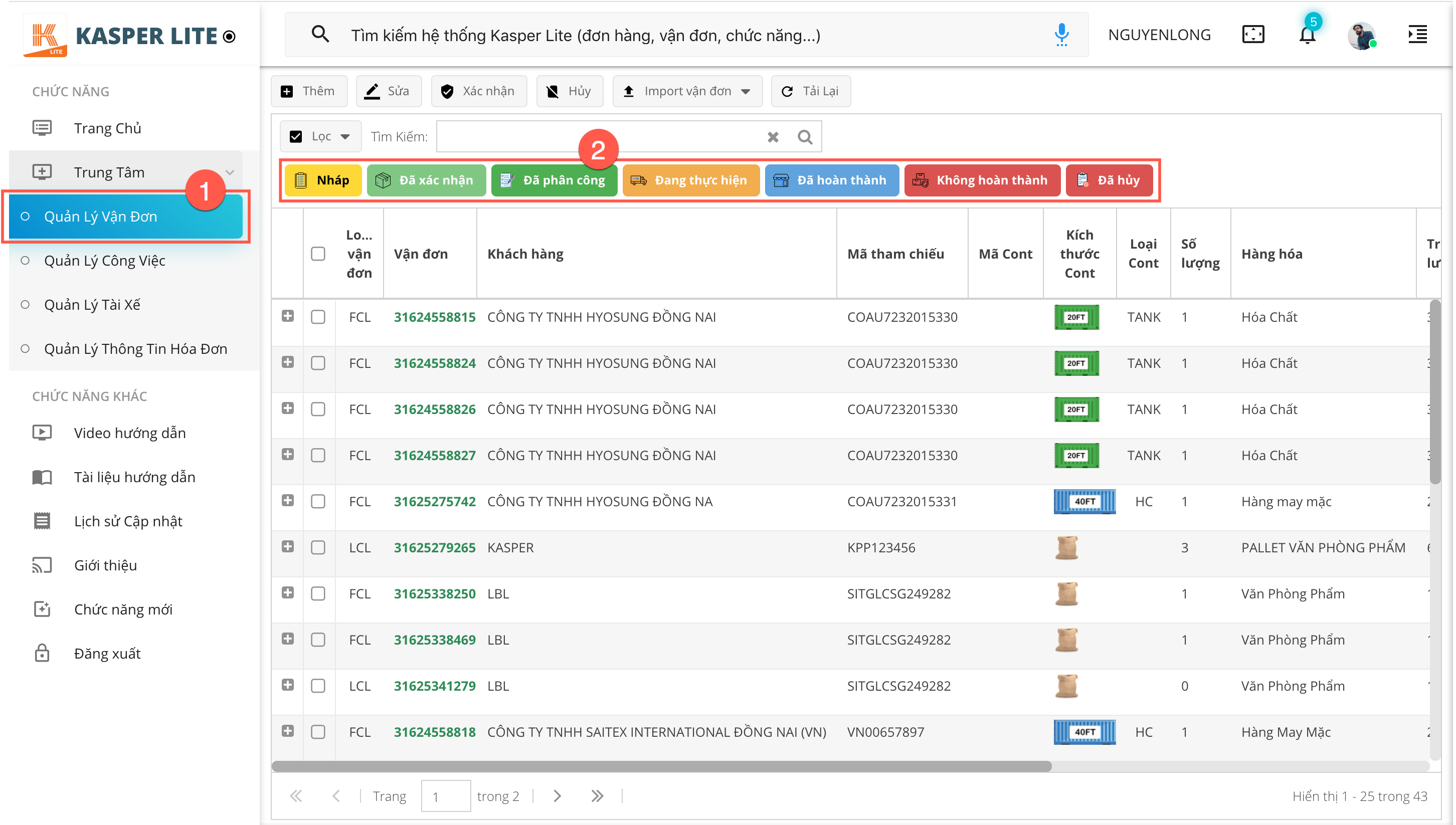The height and width of the screenshot is (825, 1456).
Task: Check the row for shipment 31625279265
Action: click(318, 547)
